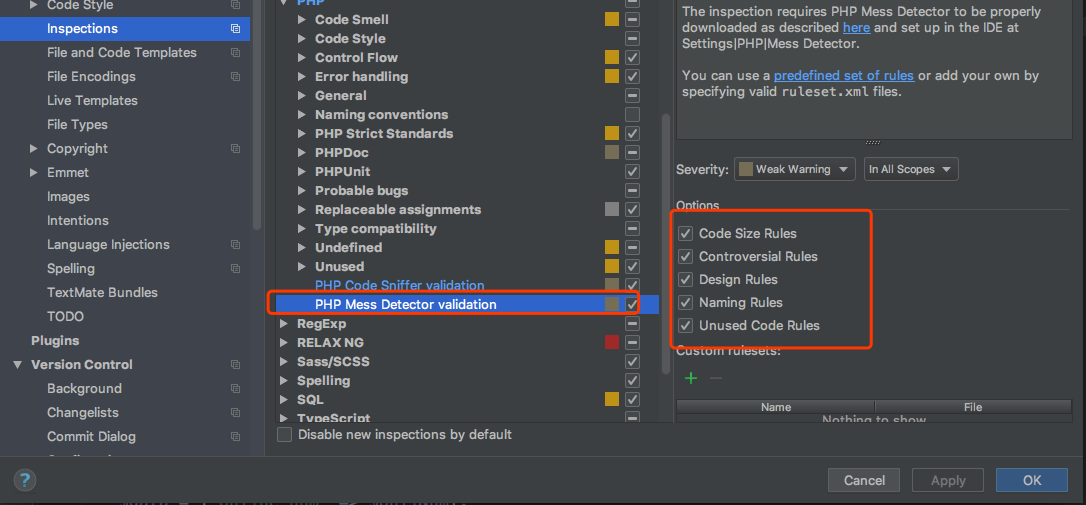The width and height of the screenshot is (1086, 505).
Task: Click the OK button
Action: coord(1031,480)
